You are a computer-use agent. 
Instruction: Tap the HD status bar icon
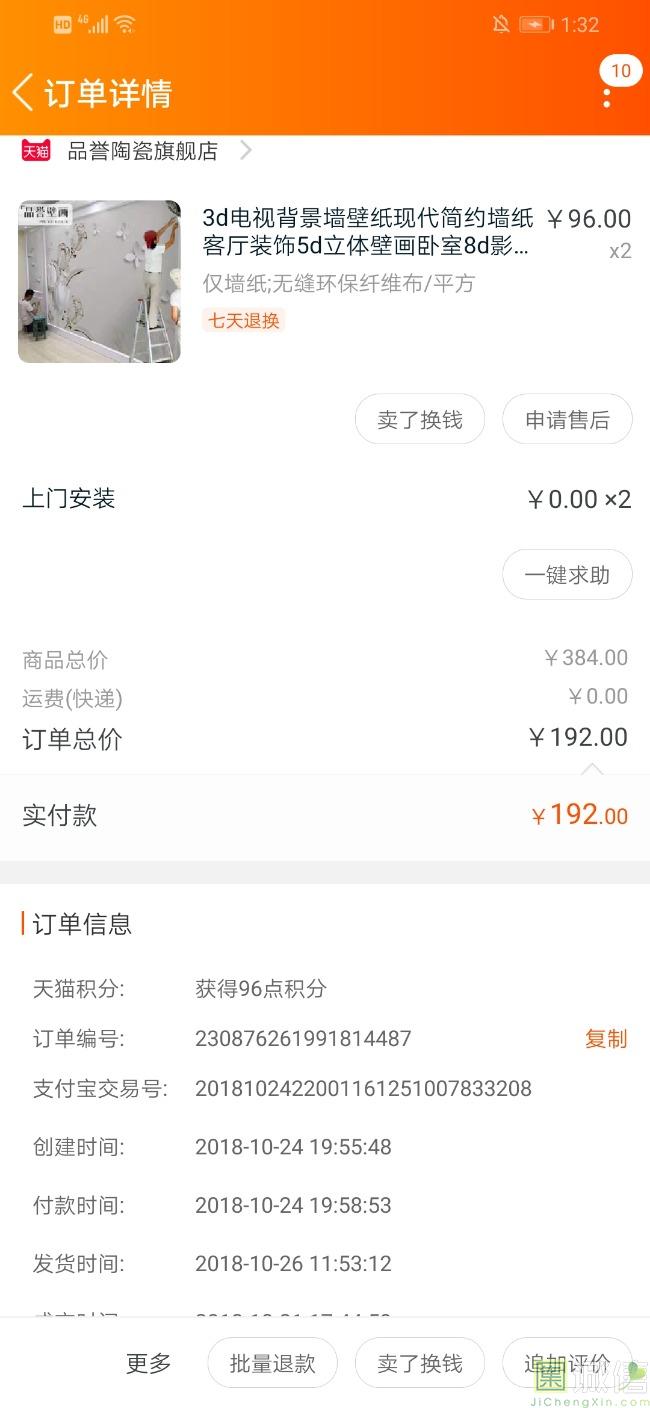[62, 25]
